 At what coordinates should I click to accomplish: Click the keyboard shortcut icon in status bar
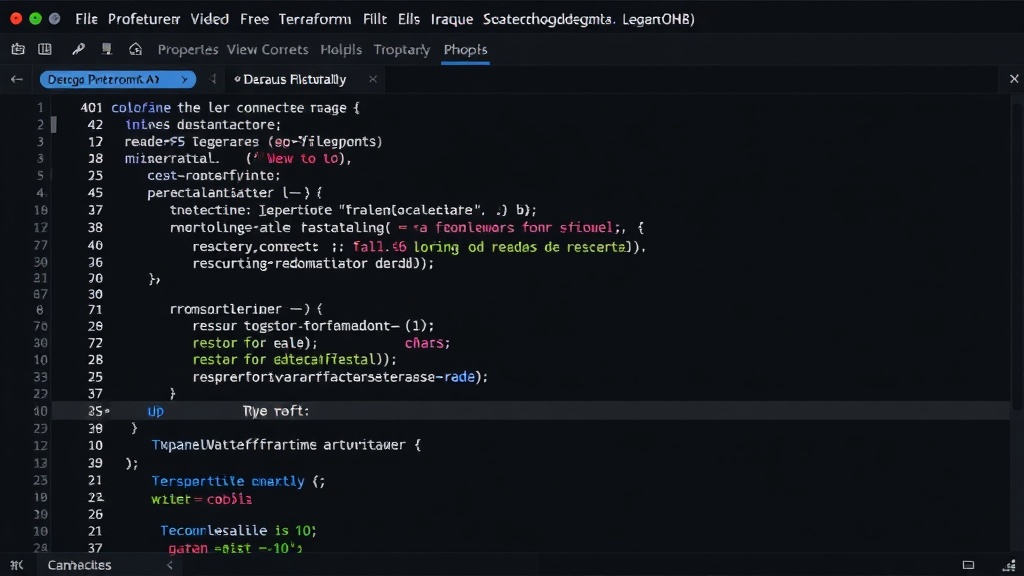[x=17, y=565]
